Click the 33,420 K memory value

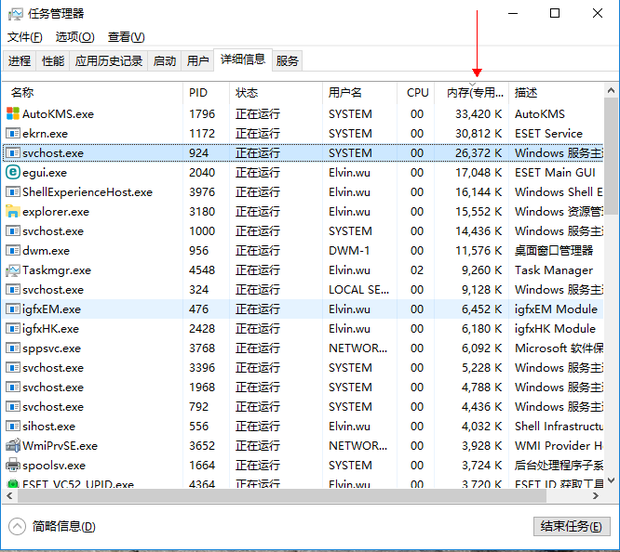click(x=478, y=114)
